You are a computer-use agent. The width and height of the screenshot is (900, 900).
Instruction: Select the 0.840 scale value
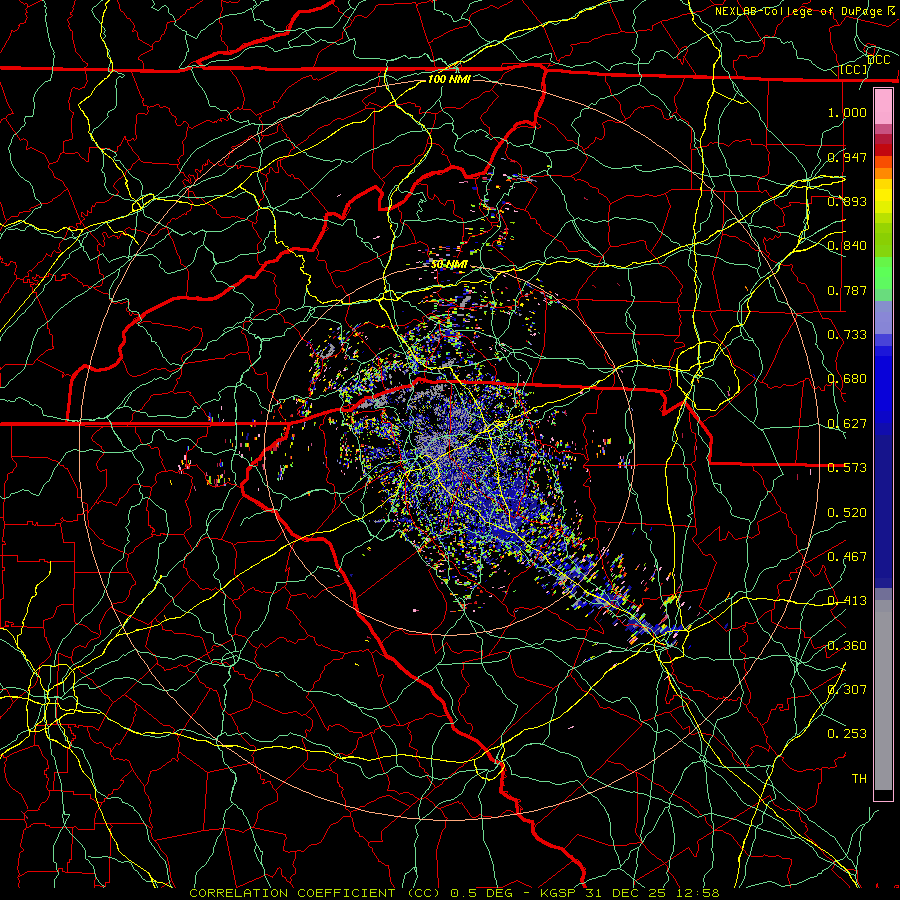[x=847, y=246]
